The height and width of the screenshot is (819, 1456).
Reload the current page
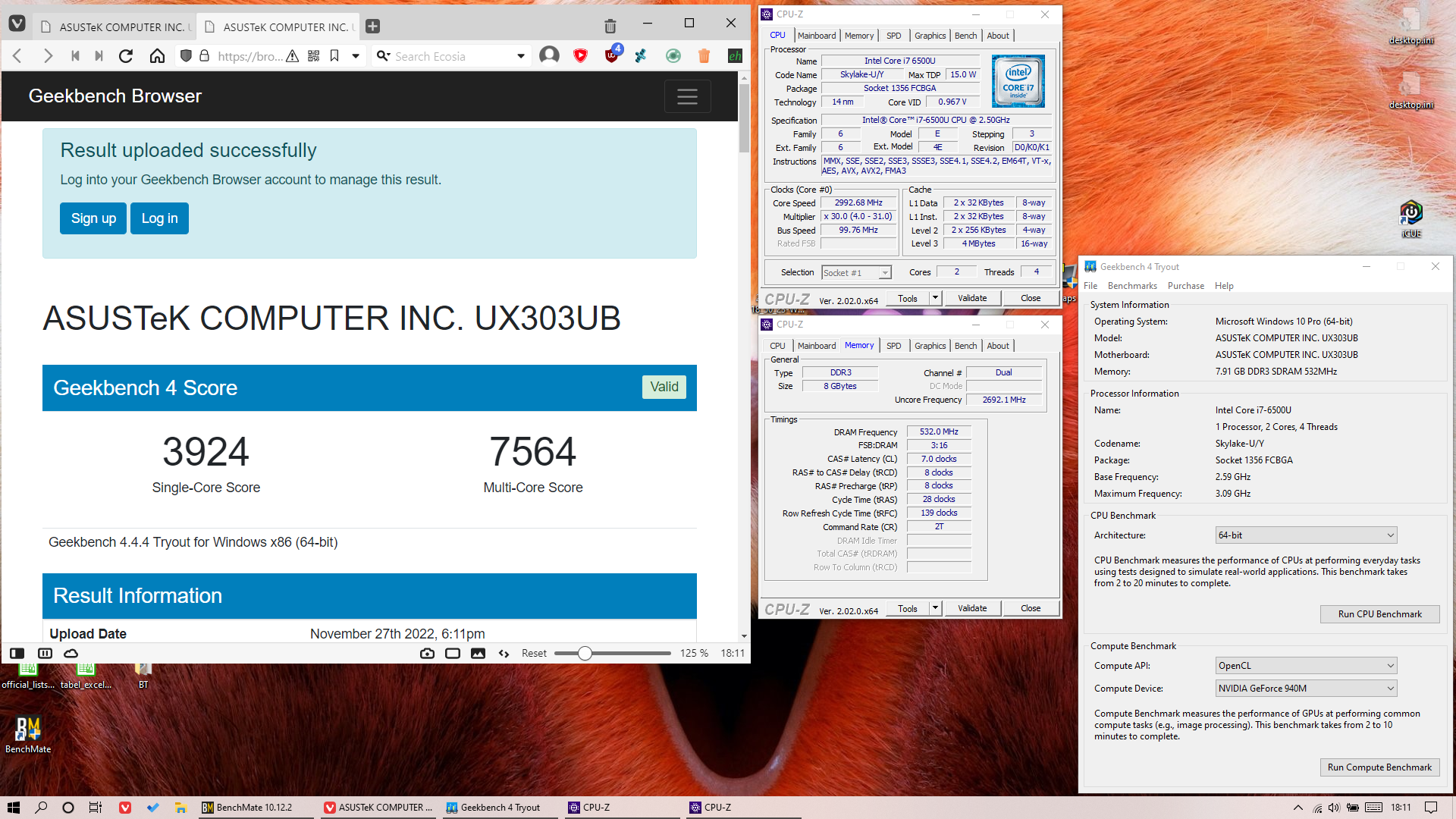[x=126, y=56]
